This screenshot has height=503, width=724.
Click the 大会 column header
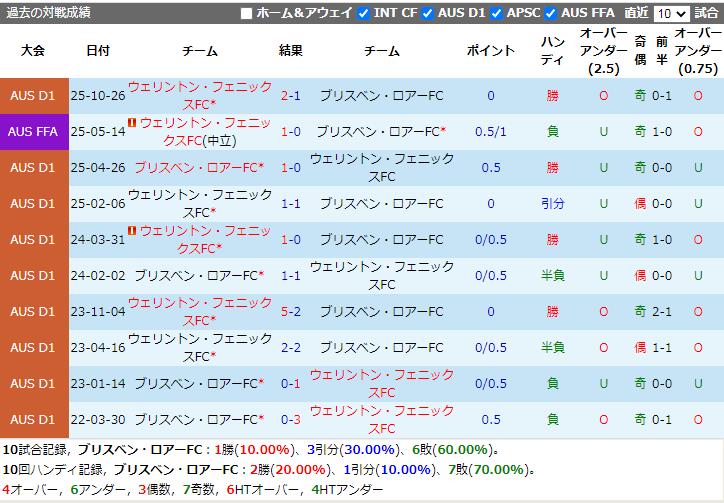pyautogui.click(x=34, y=51)
